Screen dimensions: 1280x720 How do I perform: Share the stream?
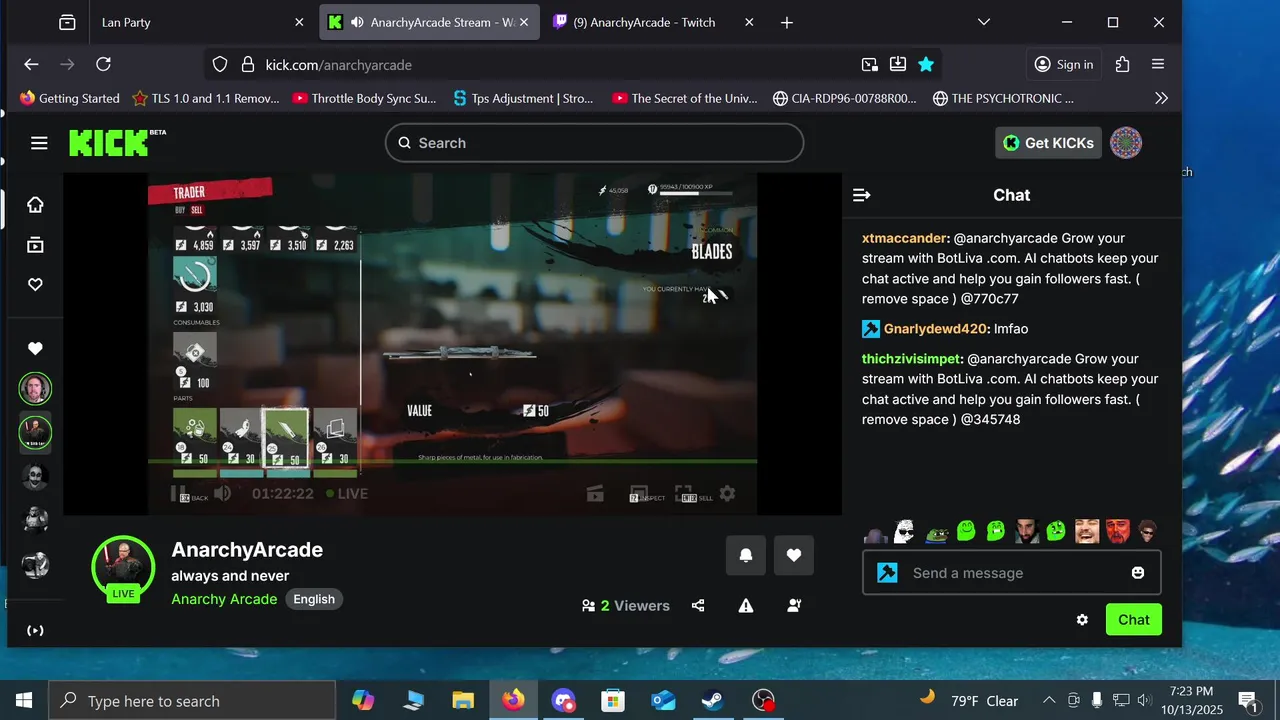click(698, 605)
